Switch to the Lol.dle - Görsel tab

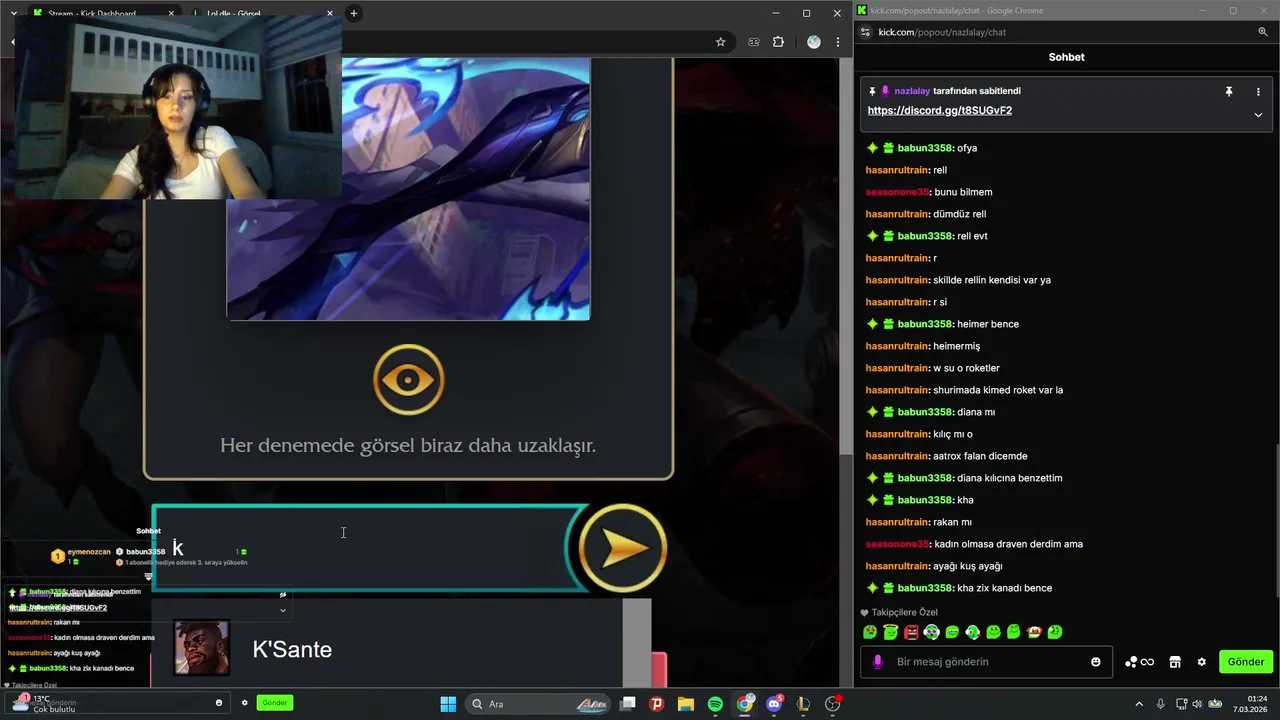point(262,14)
